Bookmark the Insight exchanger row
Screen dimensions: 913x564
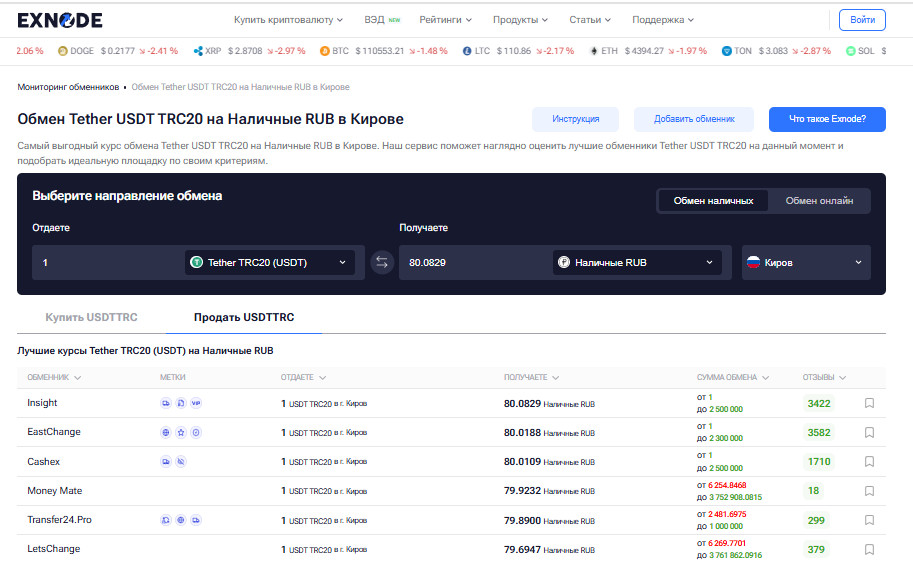click(869, 404)
